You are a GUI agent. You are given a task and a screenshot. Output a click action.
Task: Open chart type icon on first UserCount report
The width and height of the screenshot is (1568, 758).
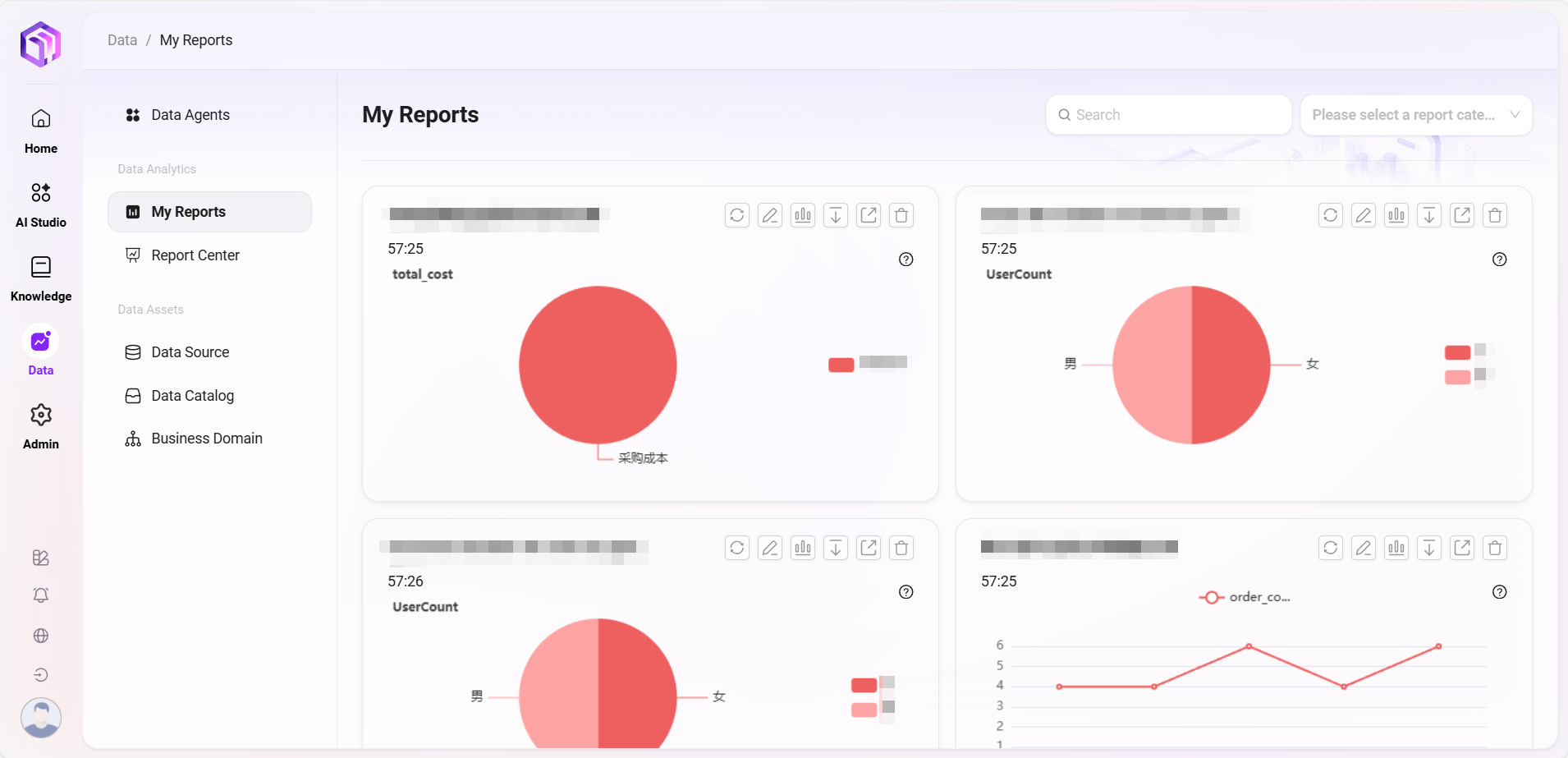pos(1396,215)
